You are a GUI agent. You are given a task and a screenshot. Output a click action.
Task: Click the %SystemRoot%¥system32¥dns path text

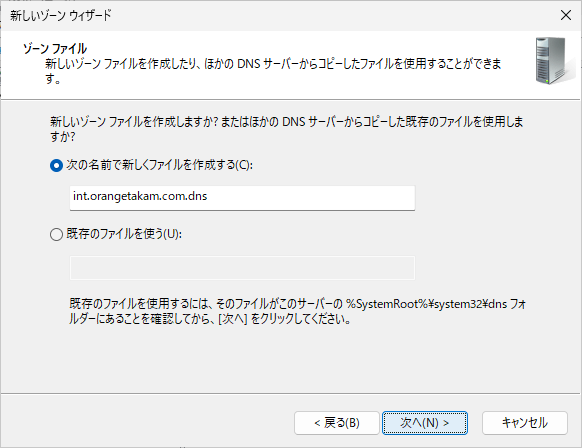click(x=426, y=304)
